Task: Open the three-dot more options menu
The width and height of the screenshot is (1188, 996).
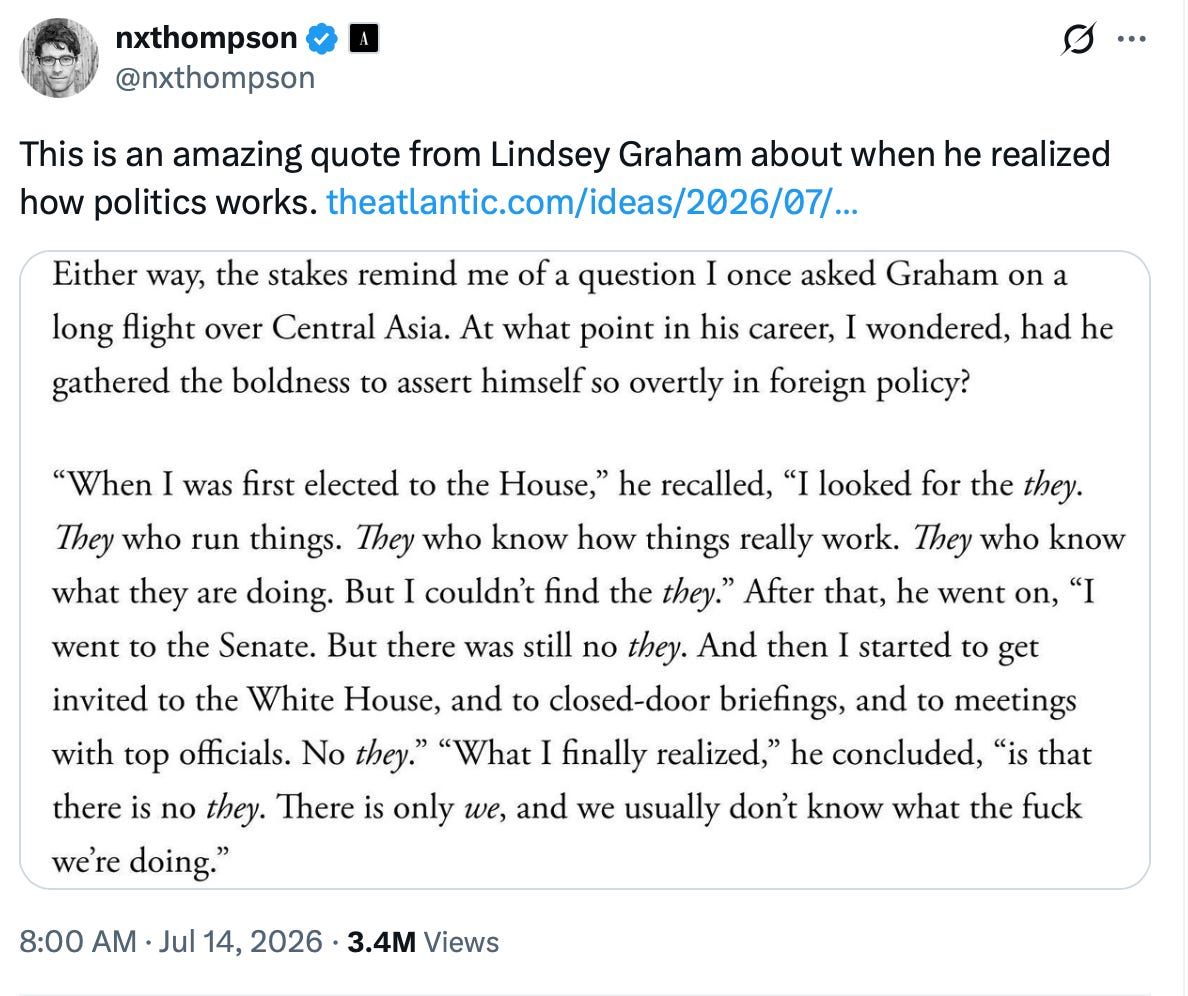Action: (x=1132, y=39)
